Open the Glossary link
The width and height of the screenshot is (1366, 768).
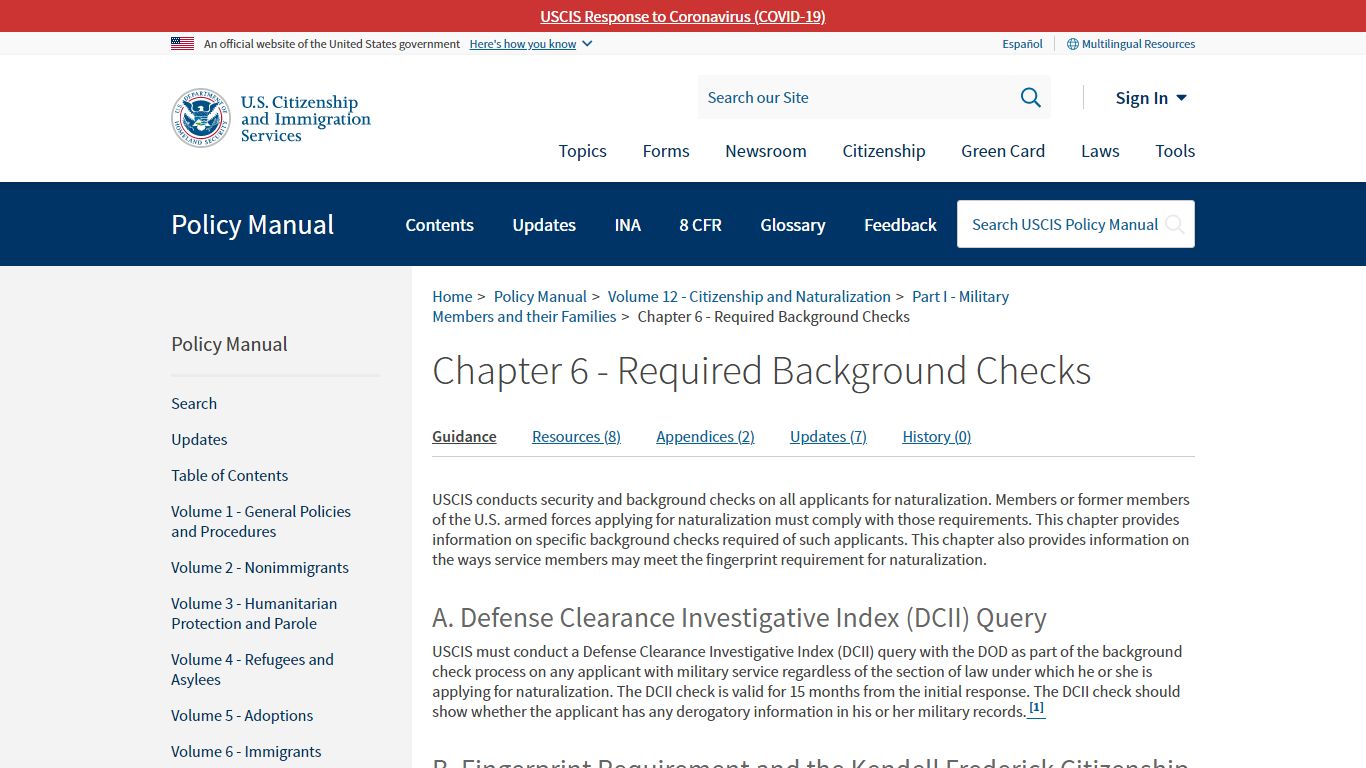pos(793,225)
